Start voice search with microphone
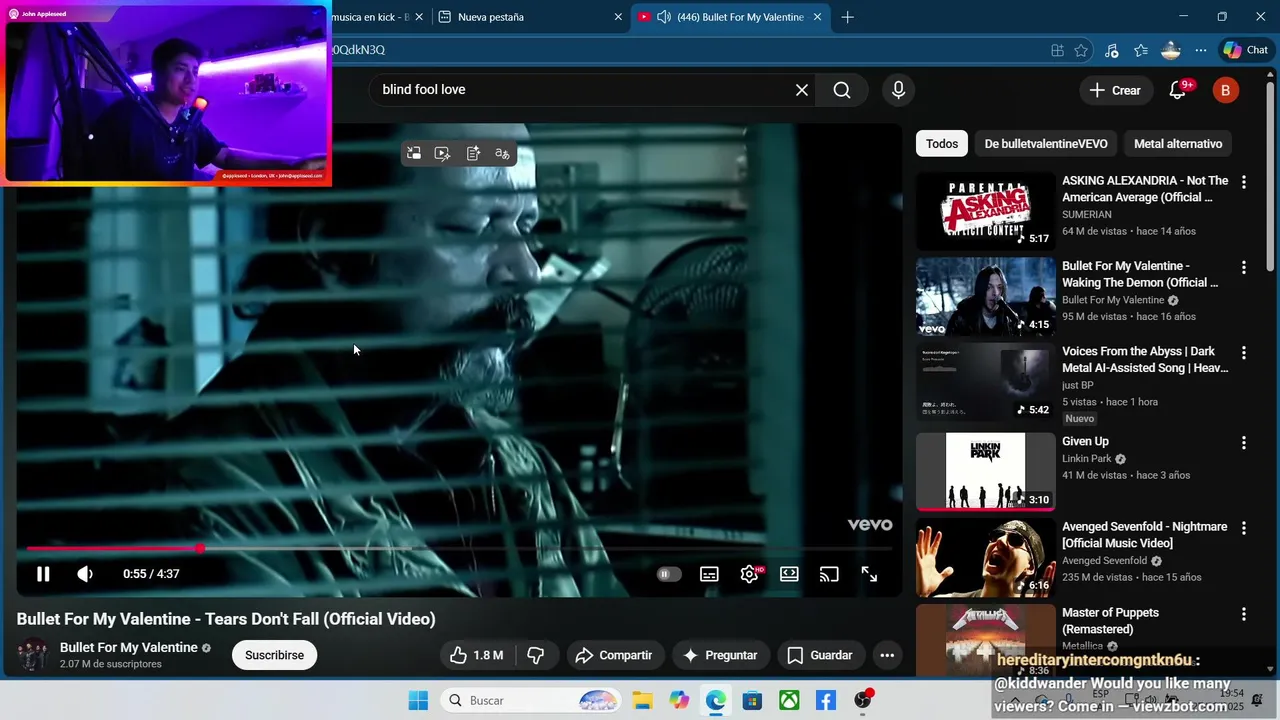The width and height of the screenshot is (1280, 720). [898, 90]
